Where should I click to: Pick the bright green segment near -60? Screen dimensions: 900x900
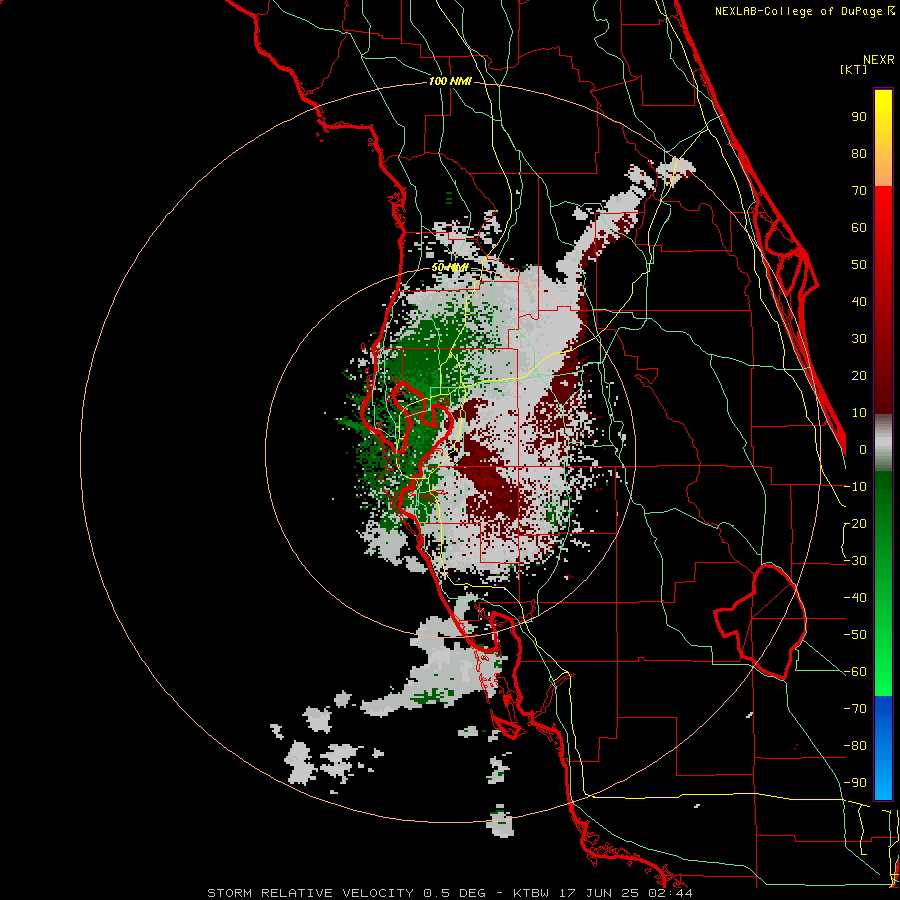[883, 672]
